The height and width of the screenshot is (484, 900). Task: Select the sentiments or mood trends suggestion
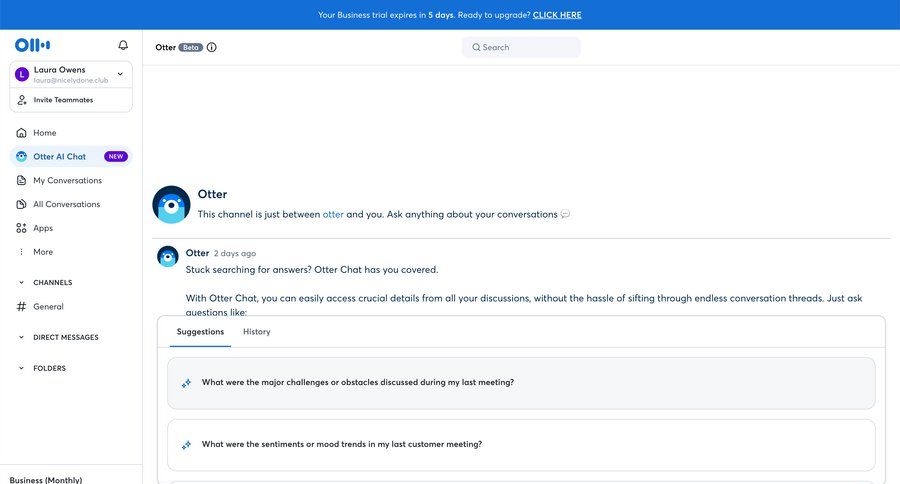click(x=521, y=445)
